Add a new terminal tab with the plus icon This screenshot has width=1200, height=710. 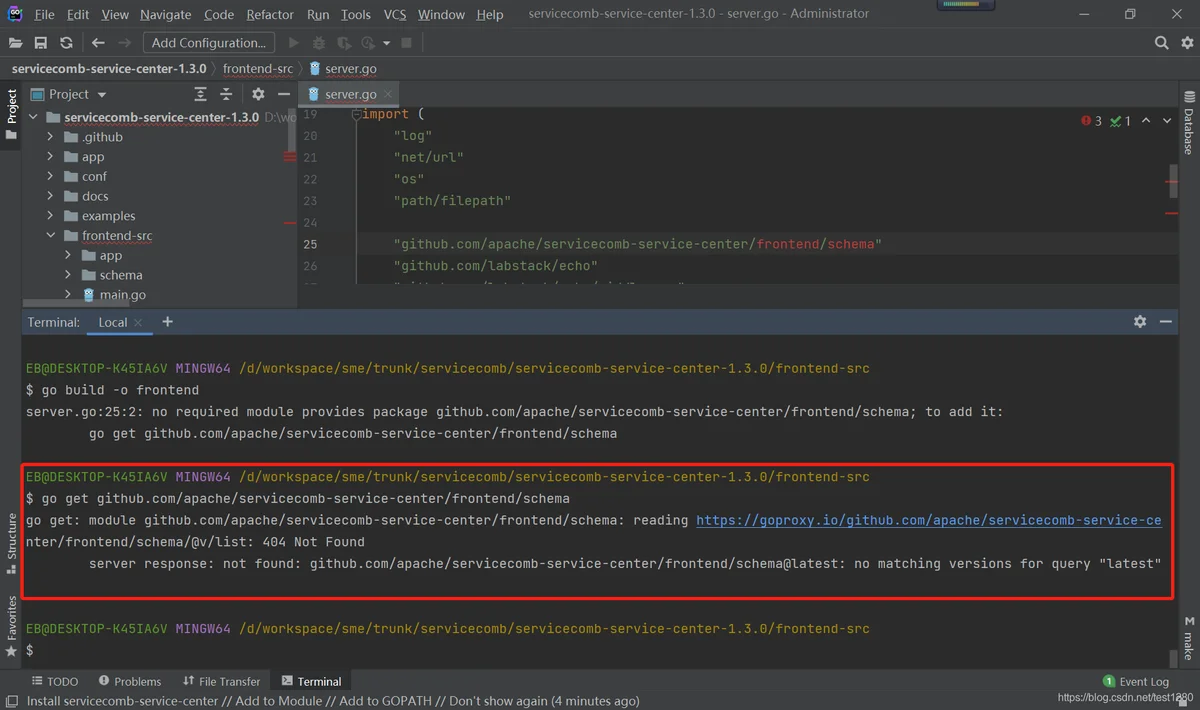(167, 322)
